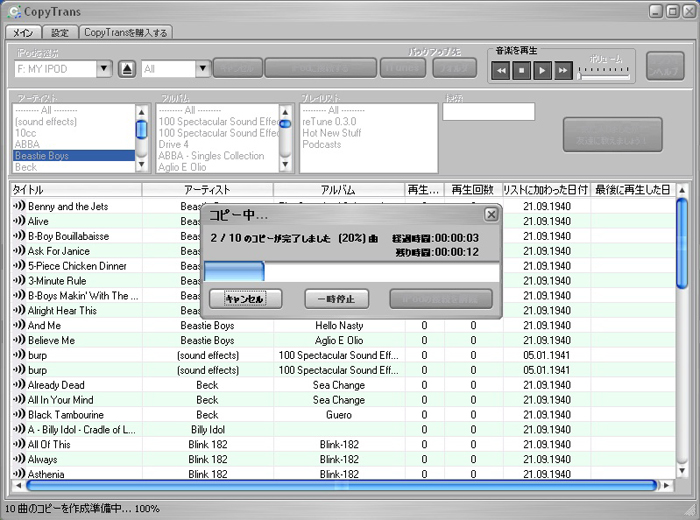700x520 pixels.
Task: Click speaker icon beside Asthenia
Action: pos(19,474)
